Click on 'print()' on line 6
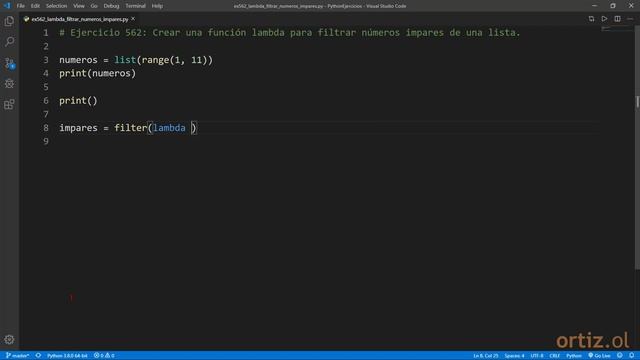The width and height of the screenshot is (640, 360). coord(78,101)
